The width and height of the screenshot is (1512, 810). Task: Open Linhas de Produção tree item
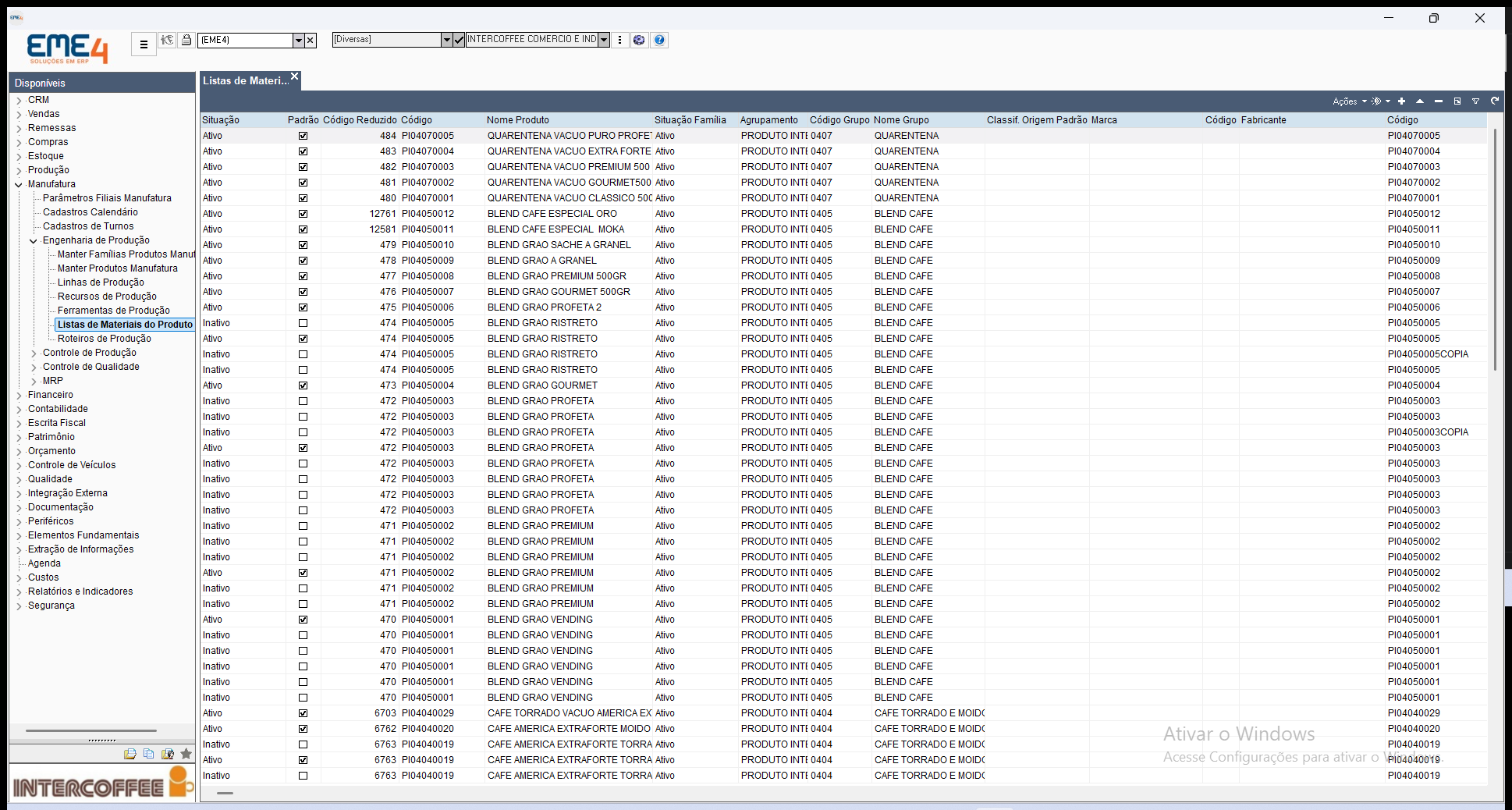101,282
